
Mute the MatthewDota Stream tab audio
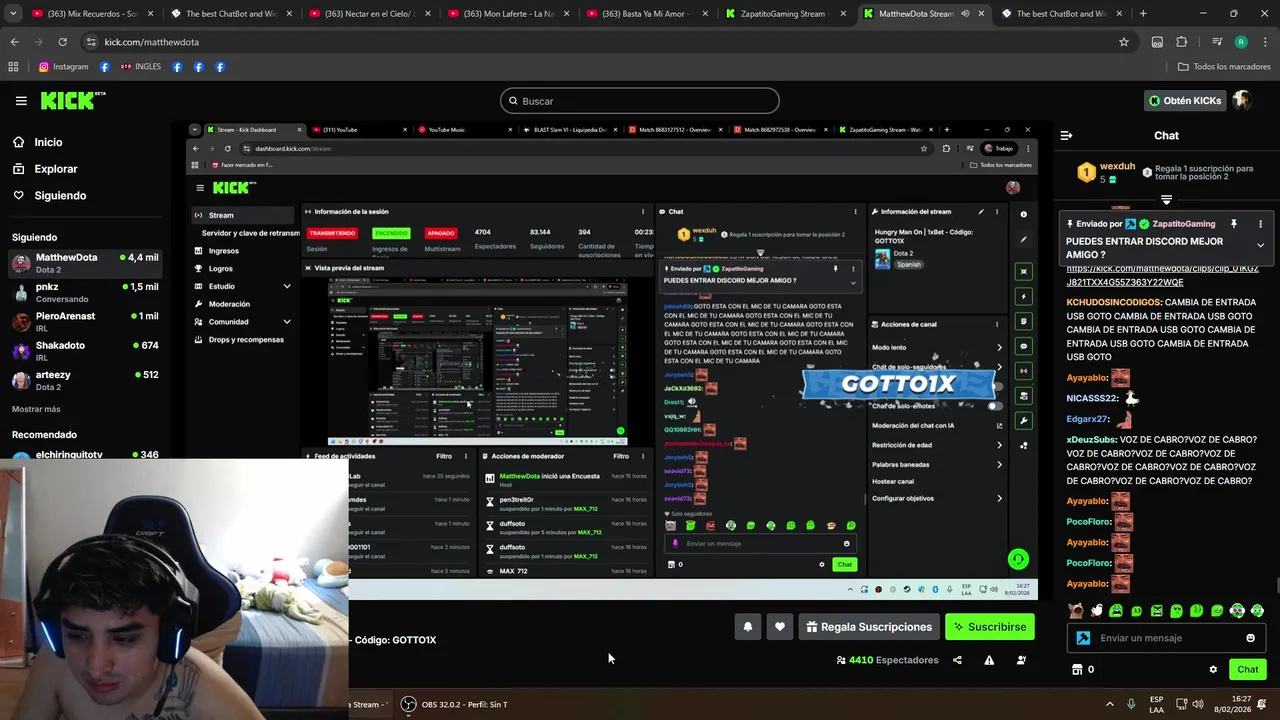[x=965, y=14]
